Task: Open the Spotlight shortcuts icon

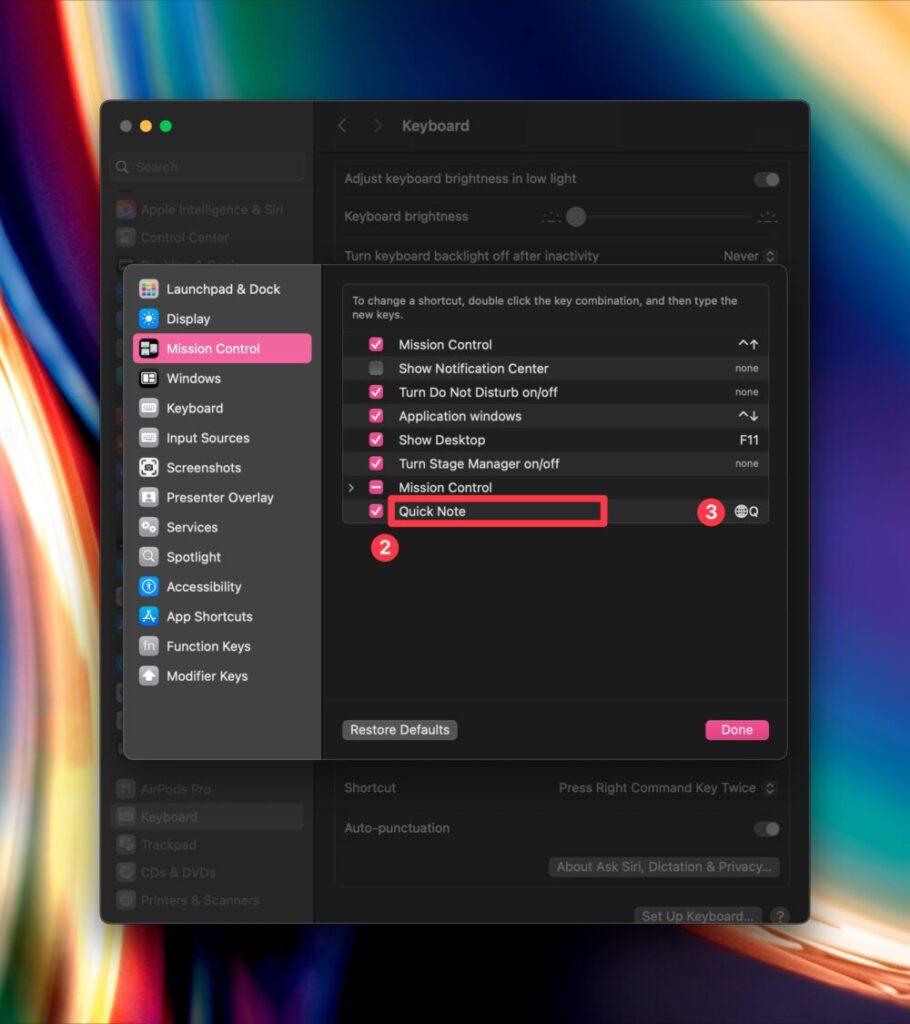Action: [149, 557]
